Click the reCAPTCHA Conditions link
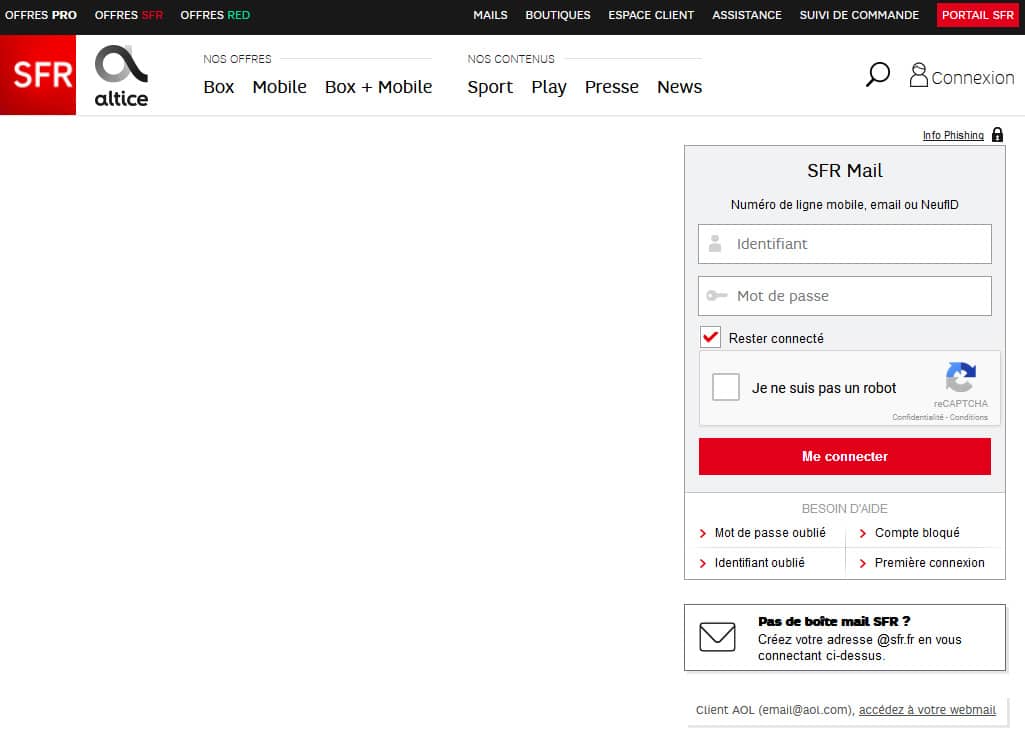 (969, 417)
